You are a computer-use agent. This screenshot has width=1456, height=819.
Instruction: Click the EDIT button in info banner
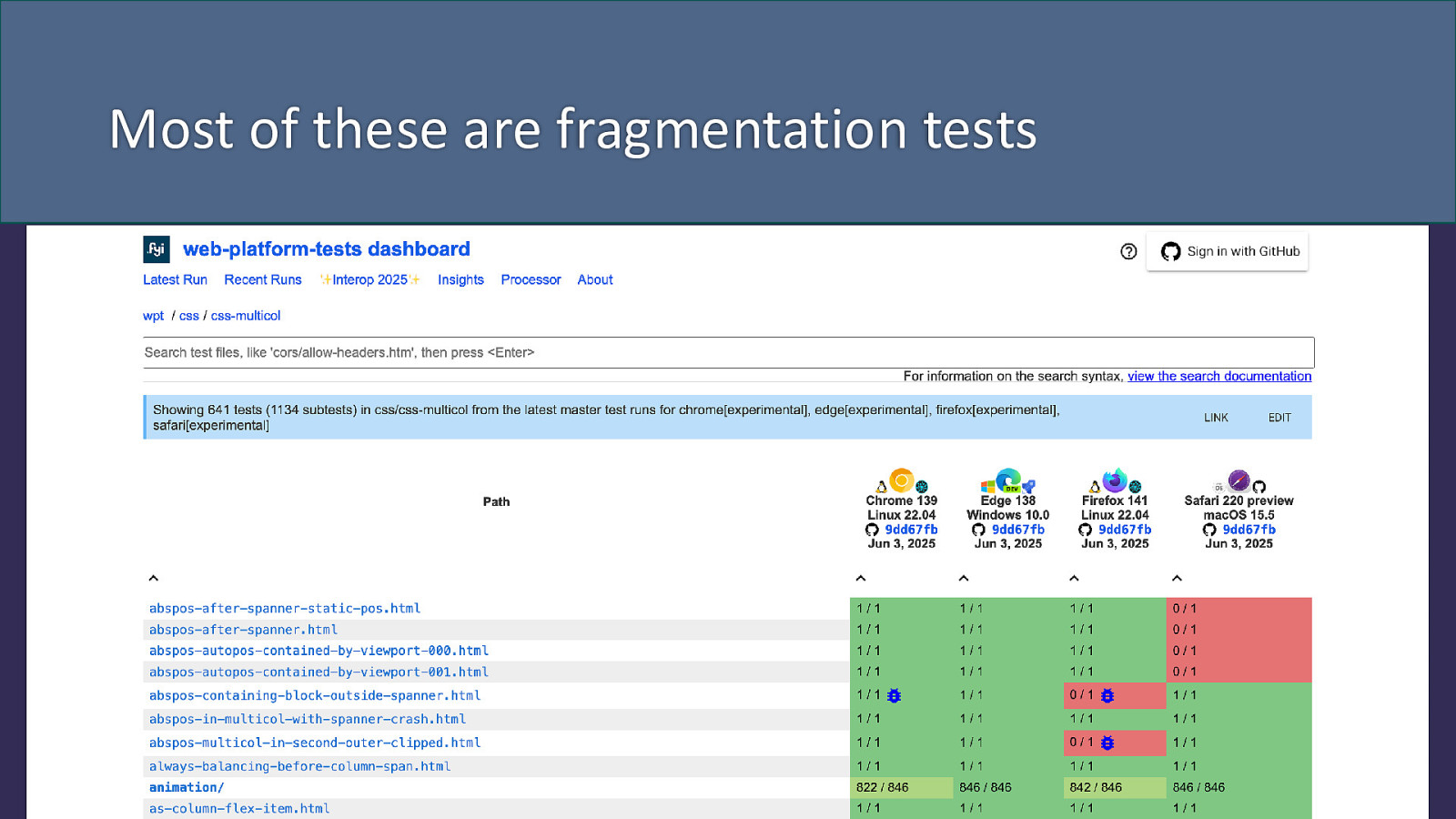pos(1279,418)
